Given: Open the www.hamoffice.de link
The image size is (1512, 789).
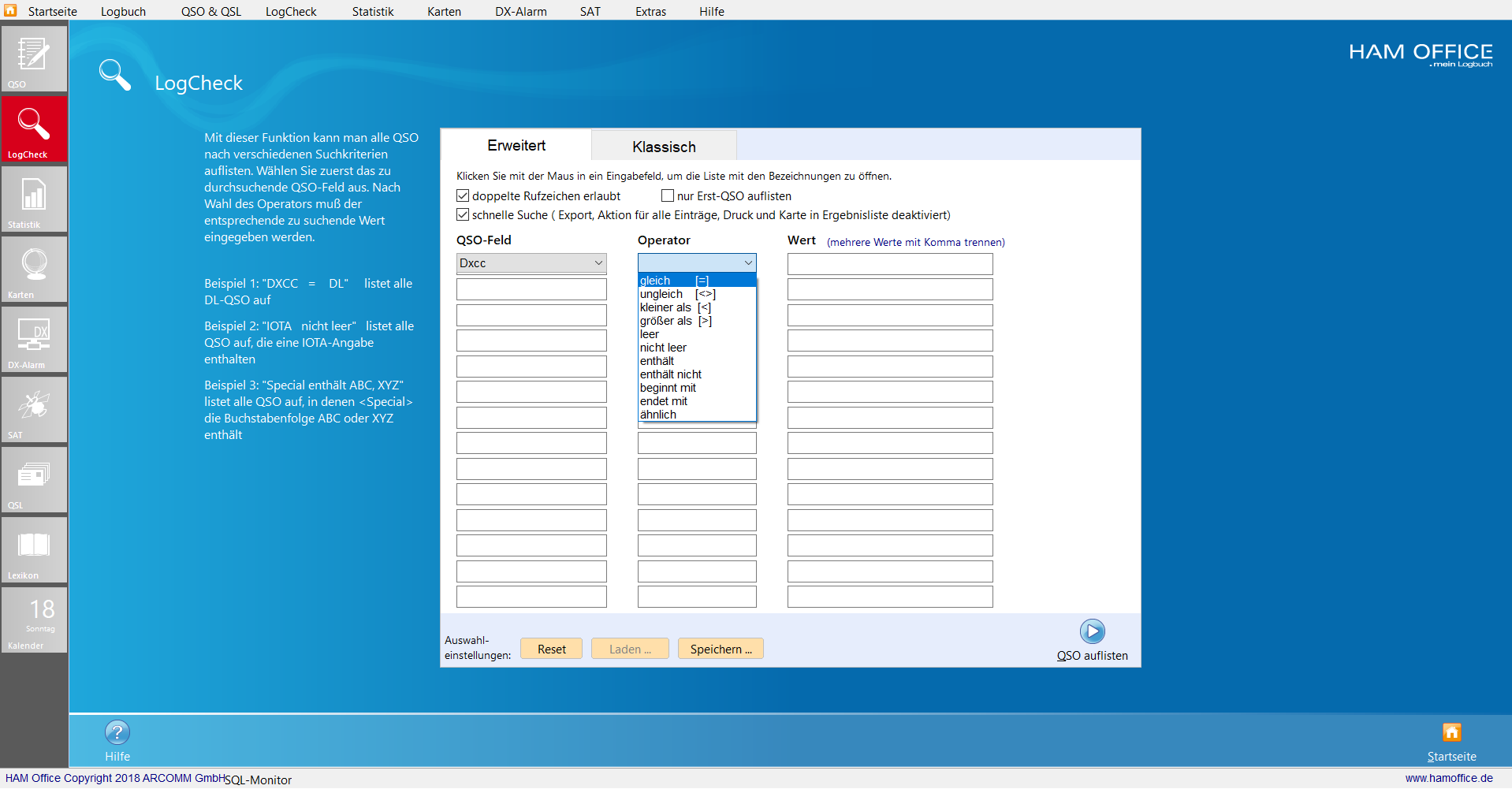Looking at the screenshot, I should (x=1449, y=778).
